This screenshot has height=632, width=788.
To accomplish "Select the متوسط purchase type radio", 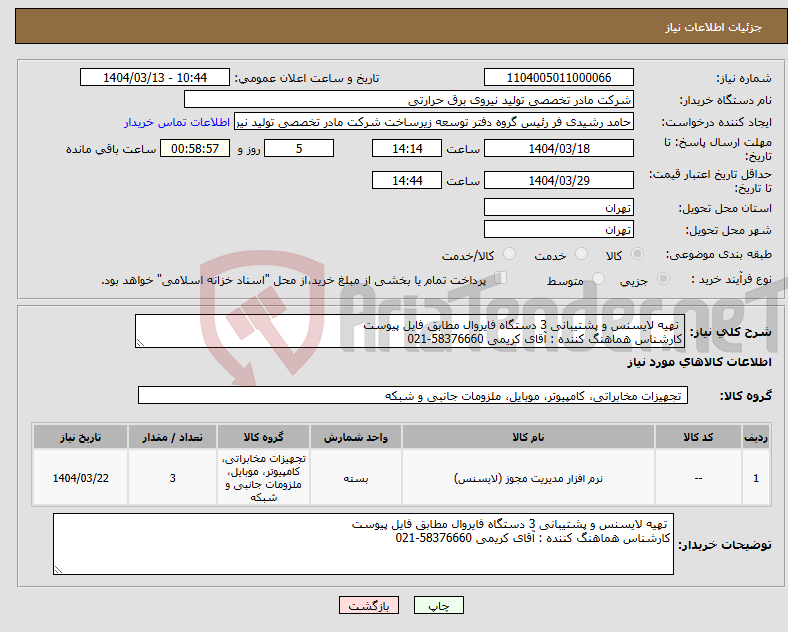I will 598,278.
